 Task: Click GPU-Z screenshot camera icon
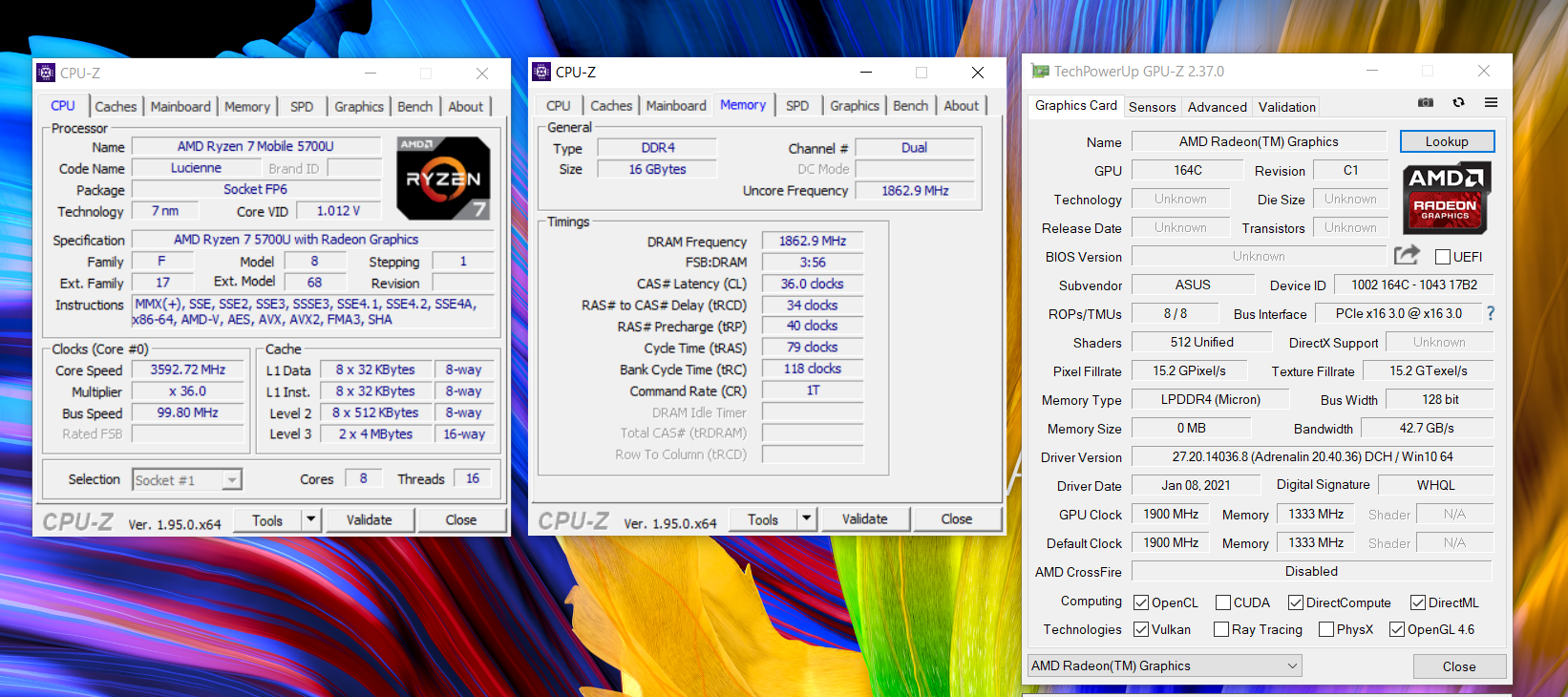1426,102
